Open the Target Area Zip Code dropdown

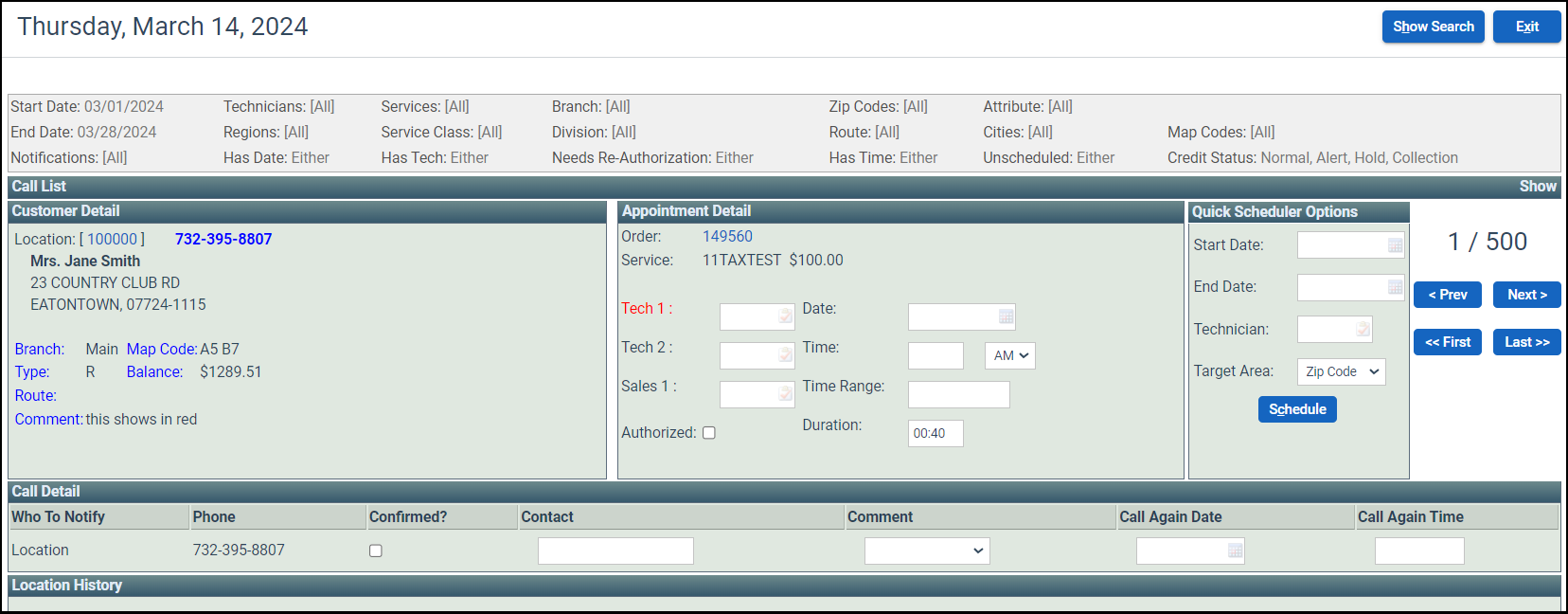tap(1341, 371)
